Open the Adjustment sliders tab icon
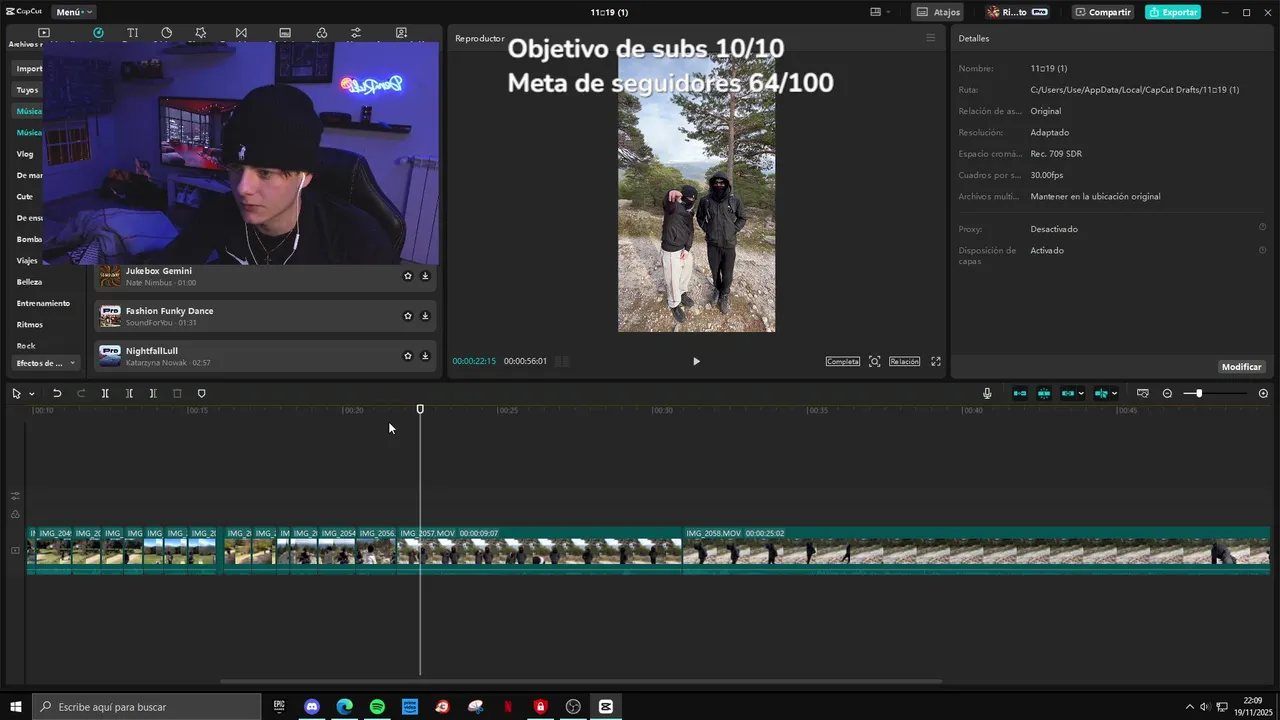Image resolution: width=1280 pixels, height=720 pixels. [x=356, y=33]
